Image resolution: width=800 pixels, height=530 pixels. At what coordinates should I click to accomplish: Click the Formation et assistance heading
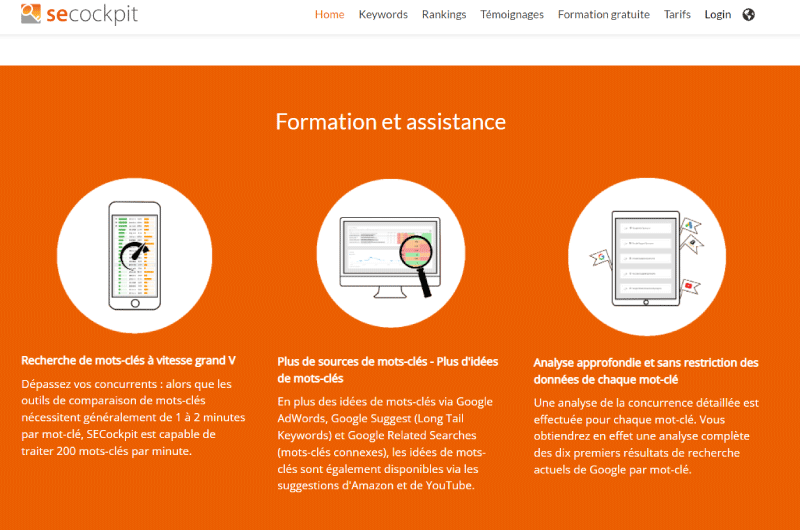point(391,122)
